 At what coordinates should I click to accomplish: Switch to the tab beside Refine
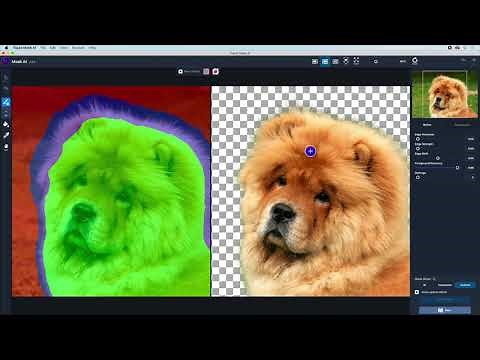coord(463,125)
